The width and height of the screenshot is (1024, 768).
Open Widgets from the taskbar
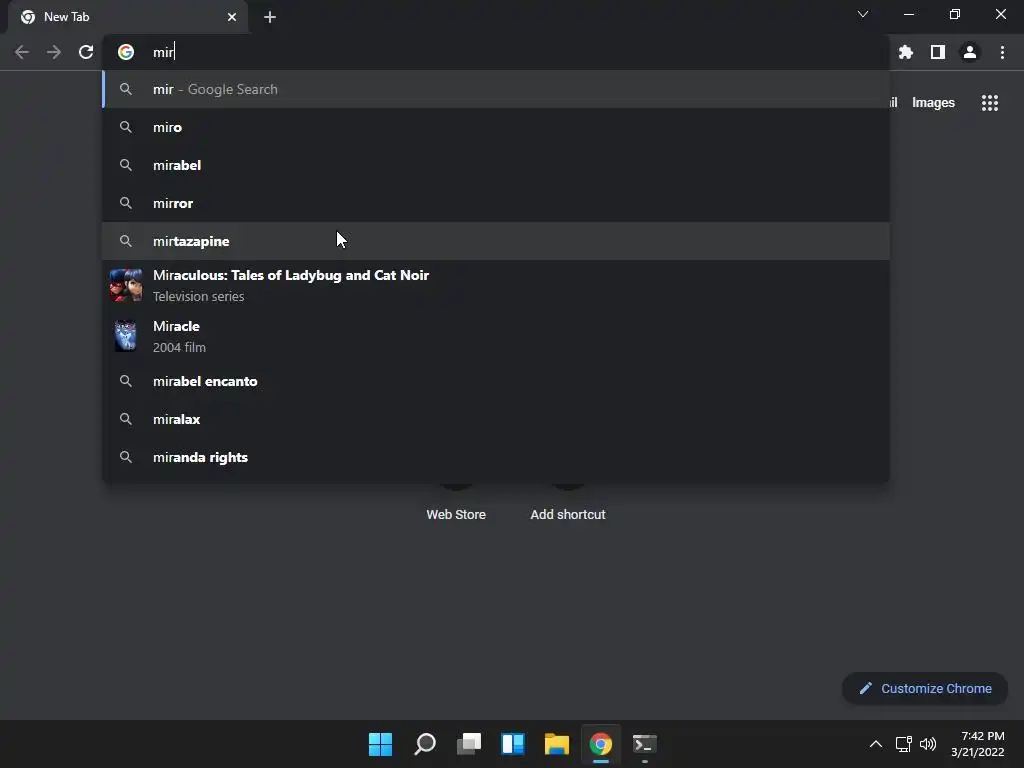513,744
